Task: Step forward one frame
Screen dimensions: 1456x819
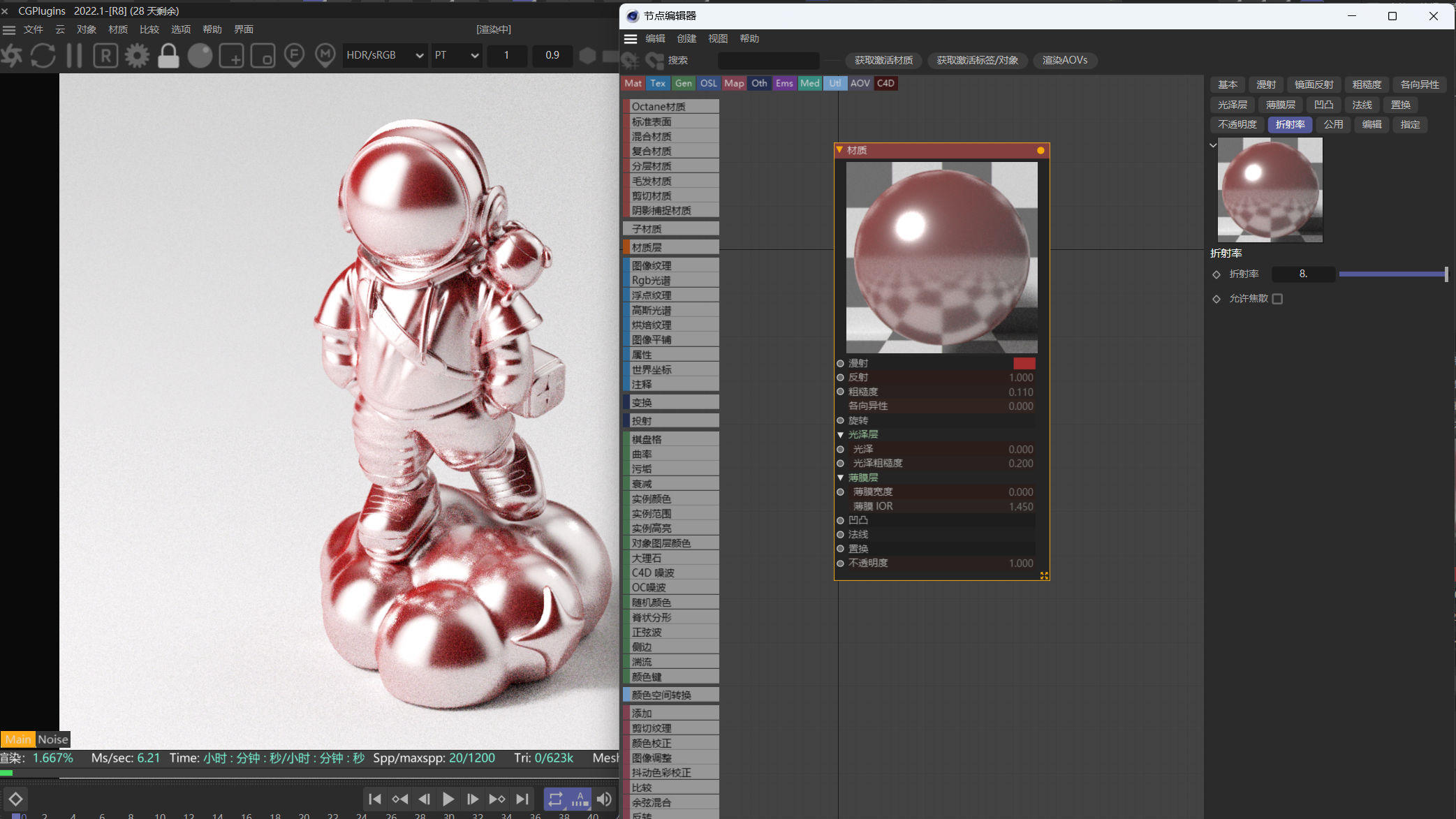Action: click(x=473, y=799)
